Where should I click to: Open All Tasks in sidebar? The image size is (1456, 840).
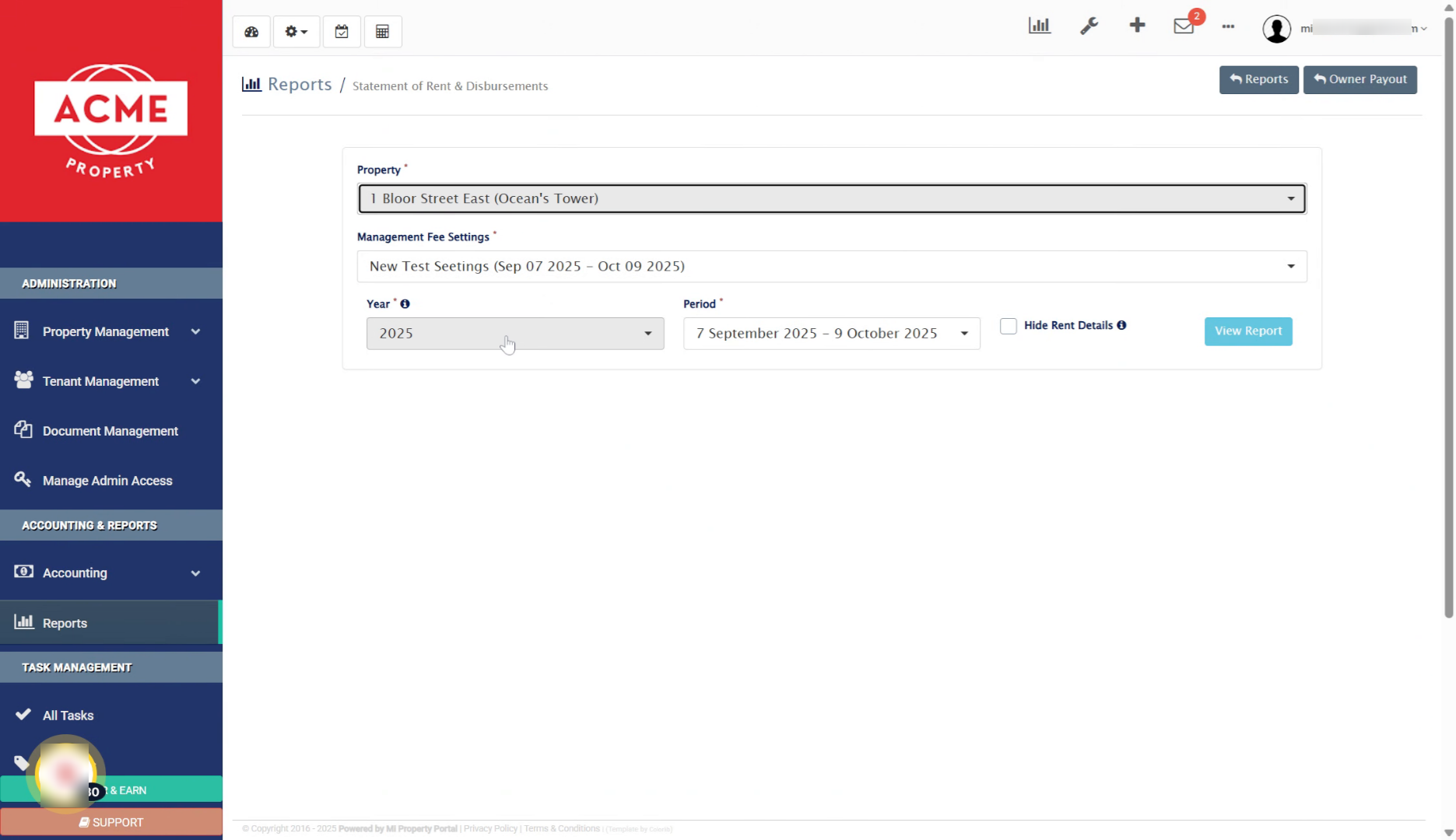(x=111, y=716)
